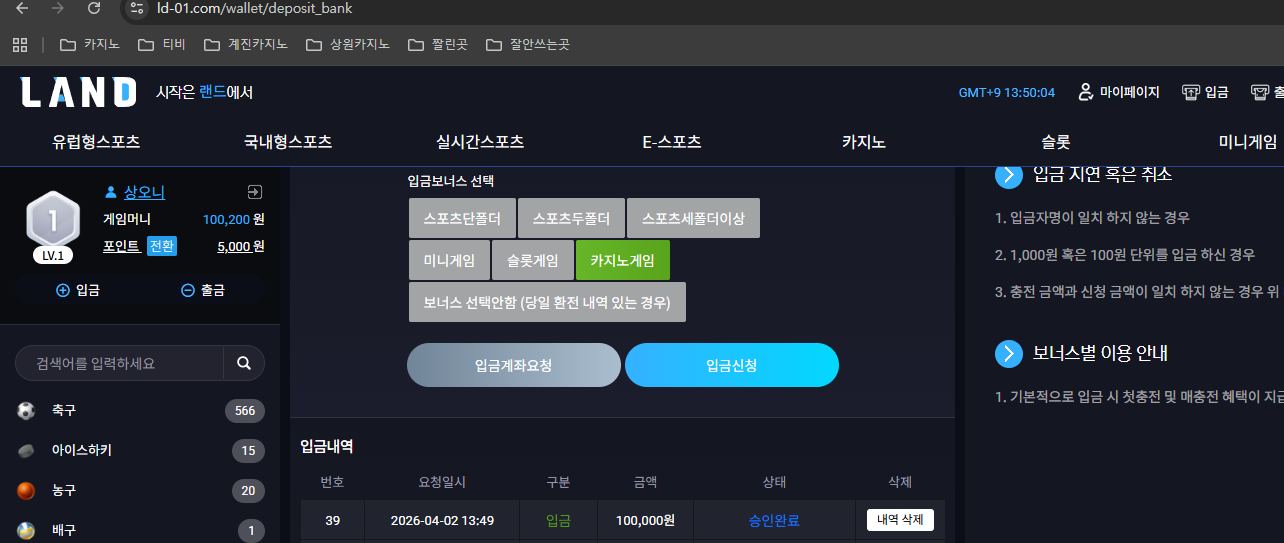The width and height of the screenshot is (1284, 543).
Task: Open the 계진카지노 bookmark folder
Action: click(x=245, y=45)
